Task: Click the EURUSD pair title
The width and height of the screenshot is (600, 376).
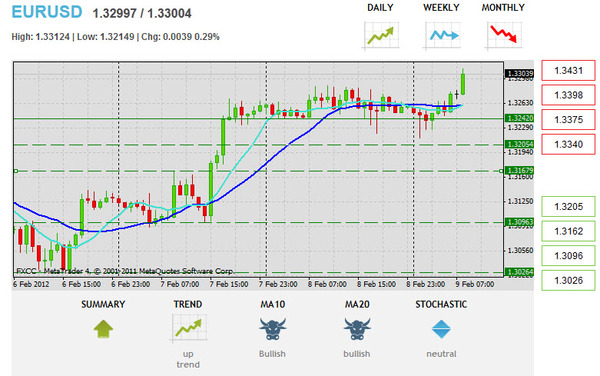Action: click(x=47, y=12)
